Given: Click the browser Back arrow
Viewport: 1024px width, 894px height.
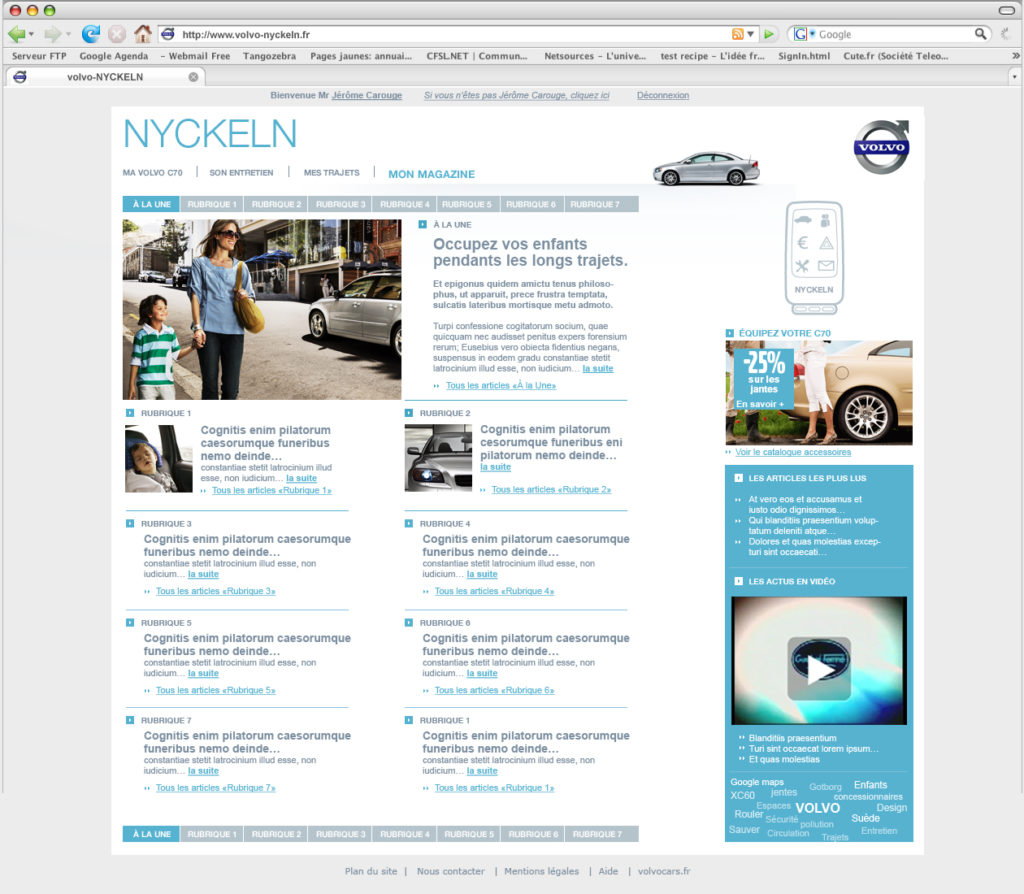Looking at the screenshot, I should click(x=16, y=34).
